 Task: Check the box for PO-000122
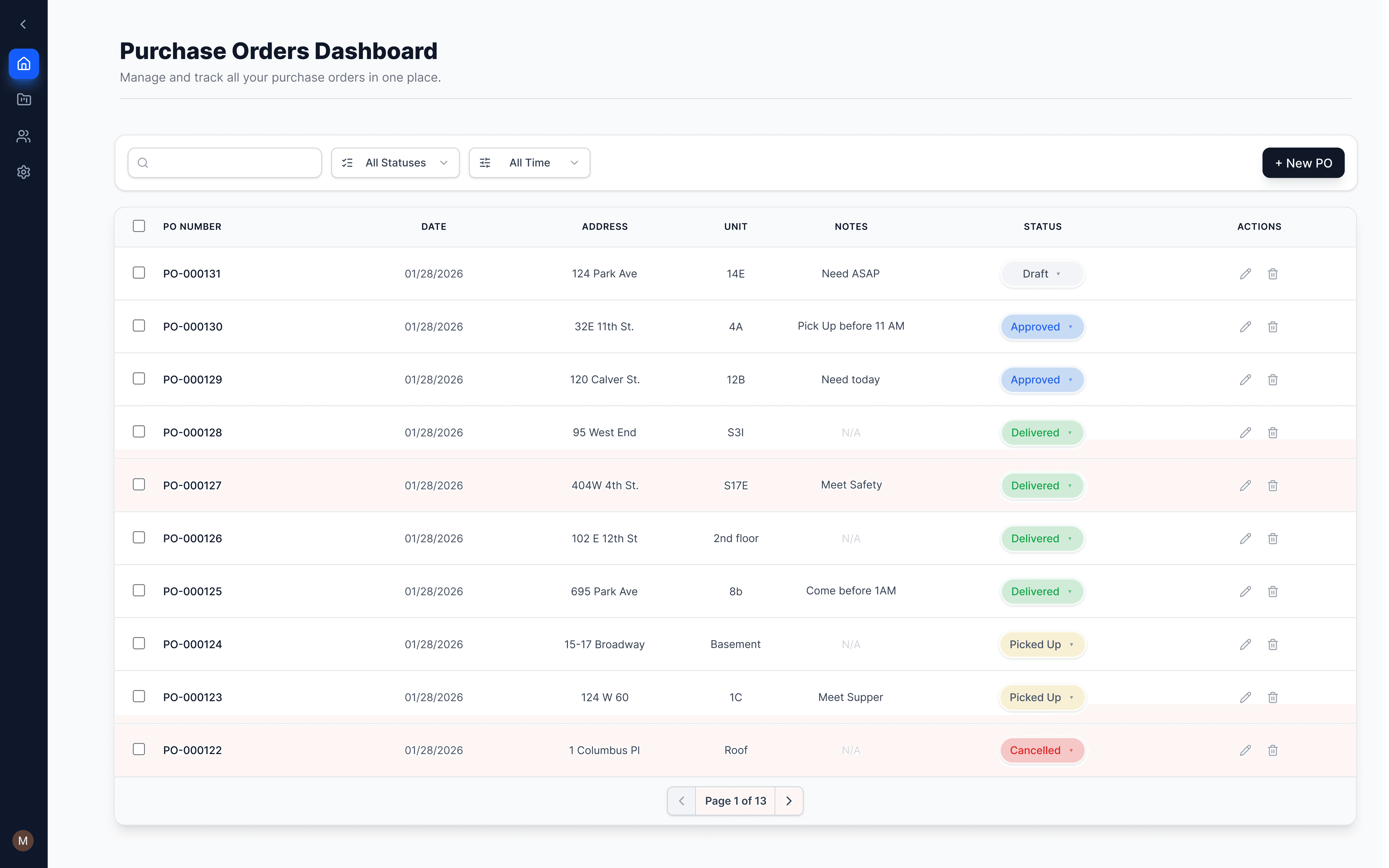point(139,749)
